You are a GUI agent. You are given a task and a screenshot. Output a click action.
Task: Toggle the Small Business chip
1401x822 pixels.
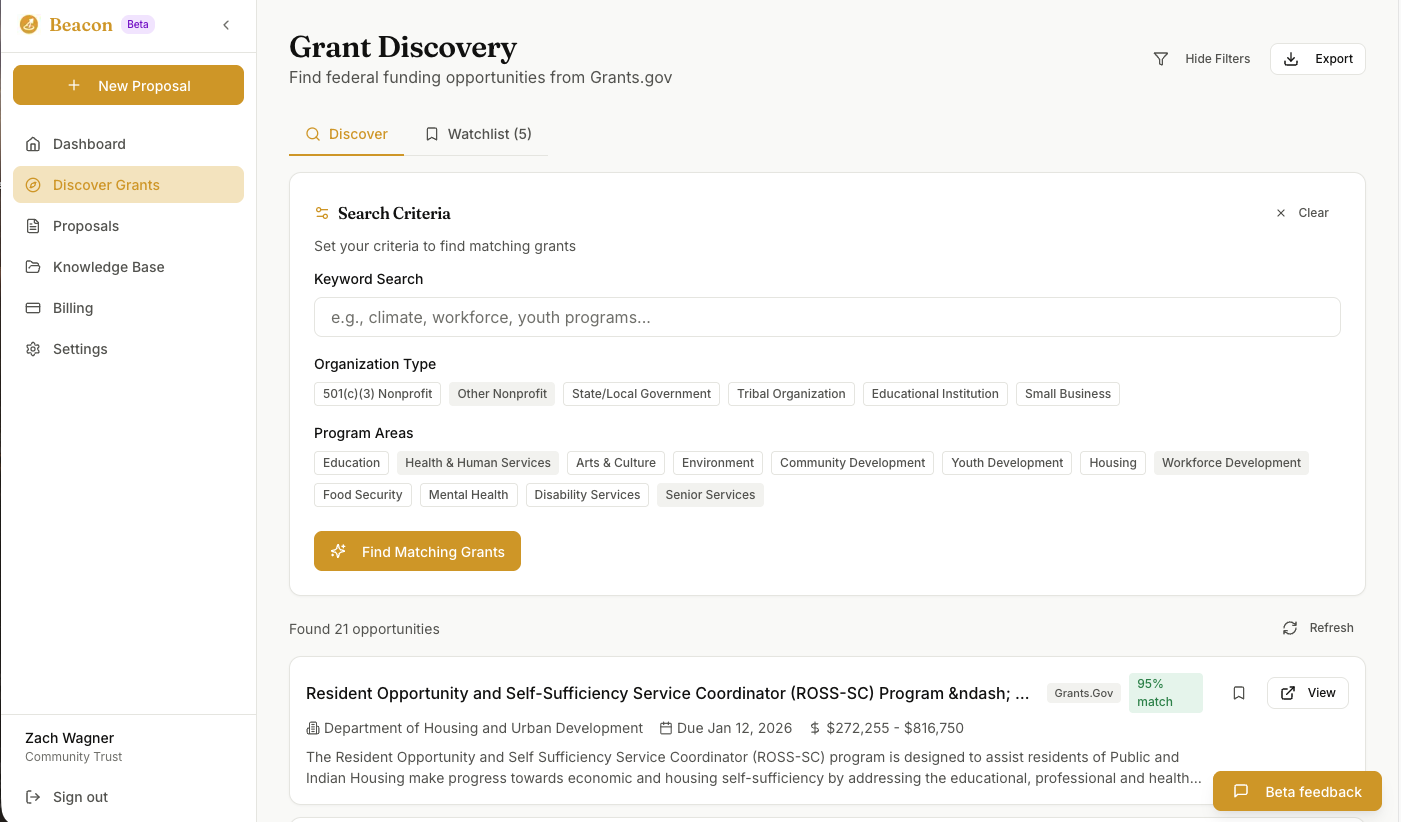[x=1067, y=394]
